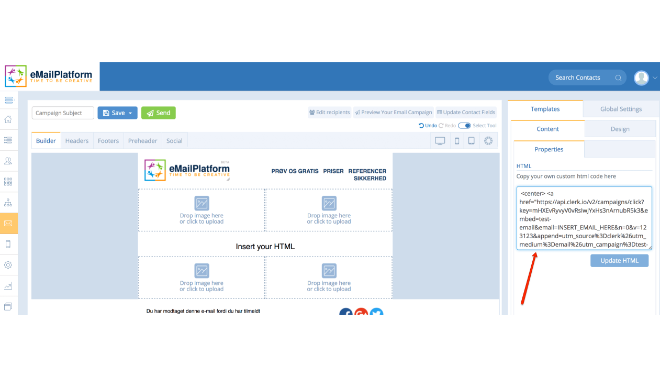
Task: Open the statistics chart icon in sidebar
Action: pos(8,286)
